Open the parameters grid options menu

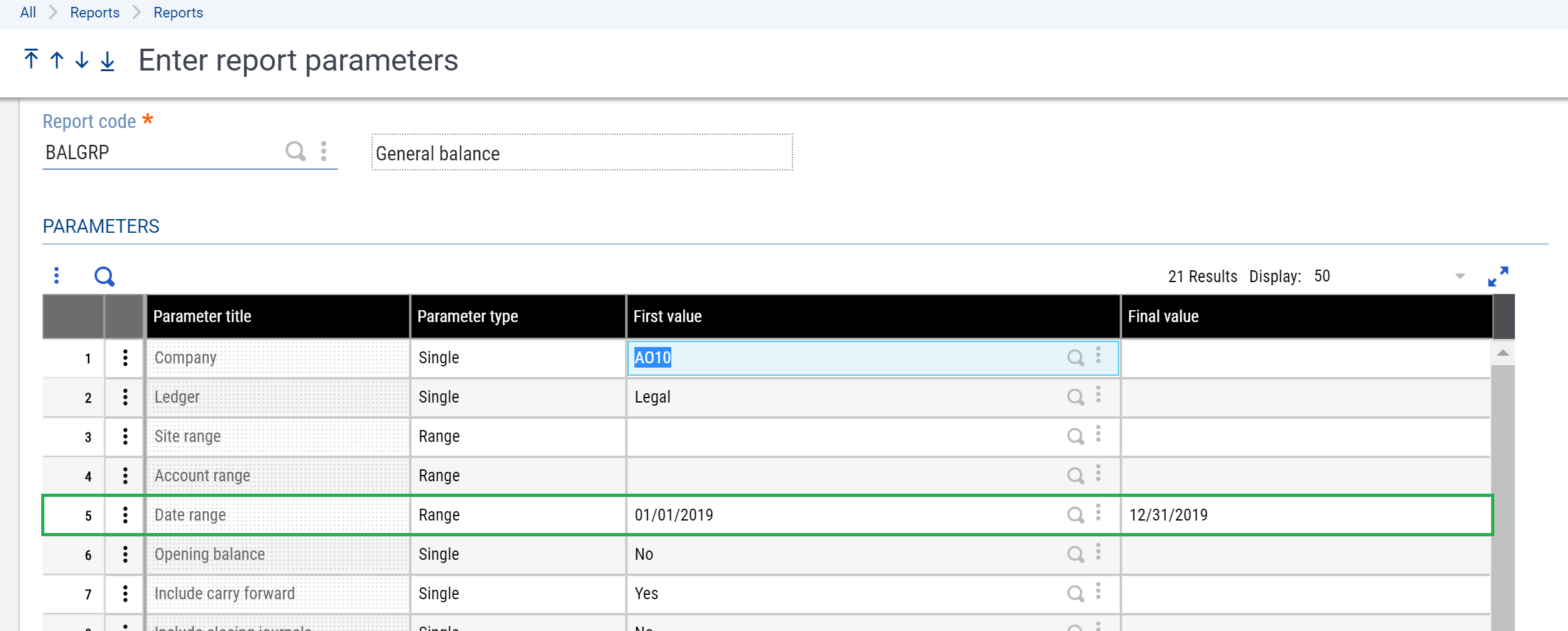click(x=57, y=276)
